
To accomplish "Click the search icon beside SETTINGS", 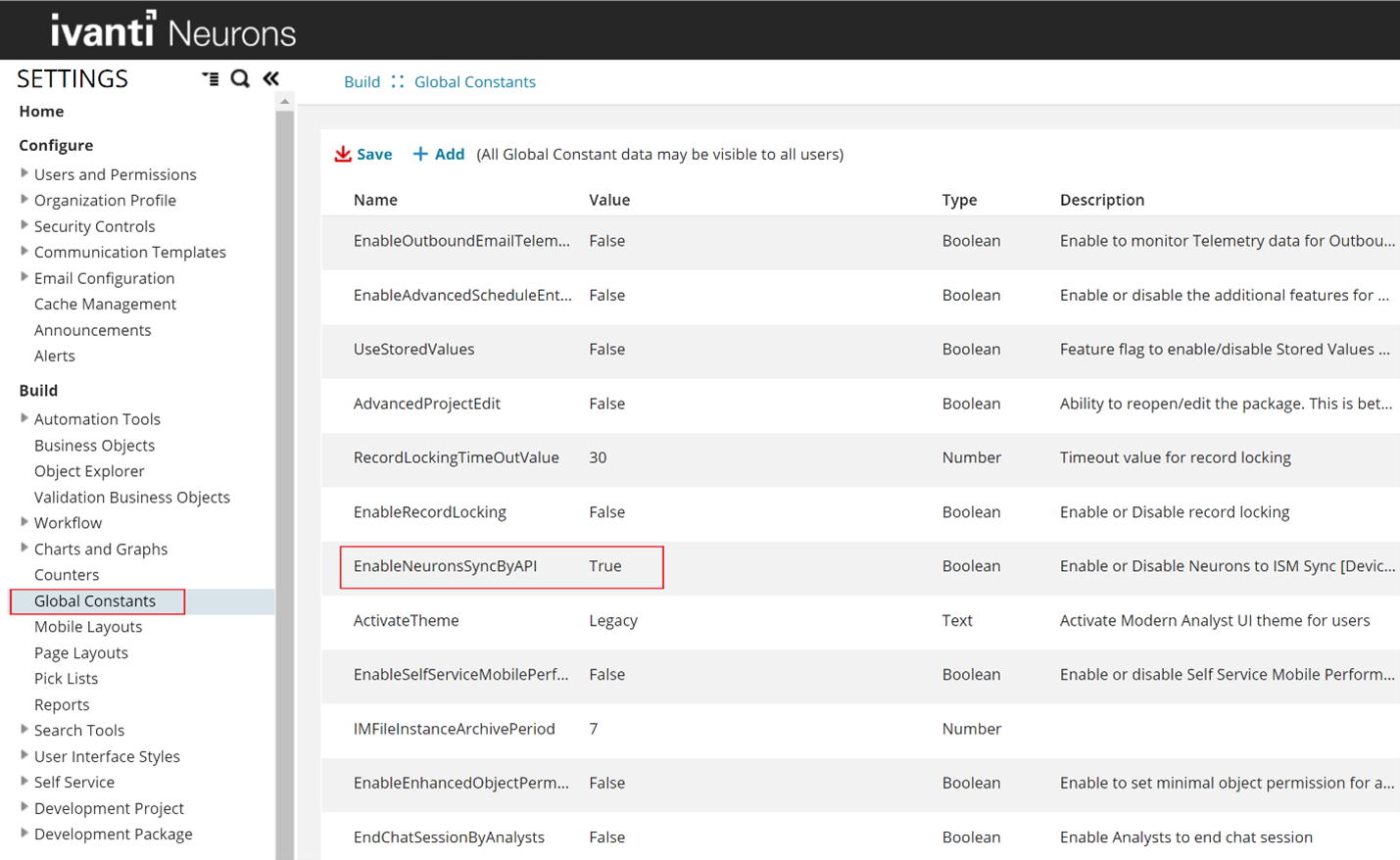I will click(241, 78).
